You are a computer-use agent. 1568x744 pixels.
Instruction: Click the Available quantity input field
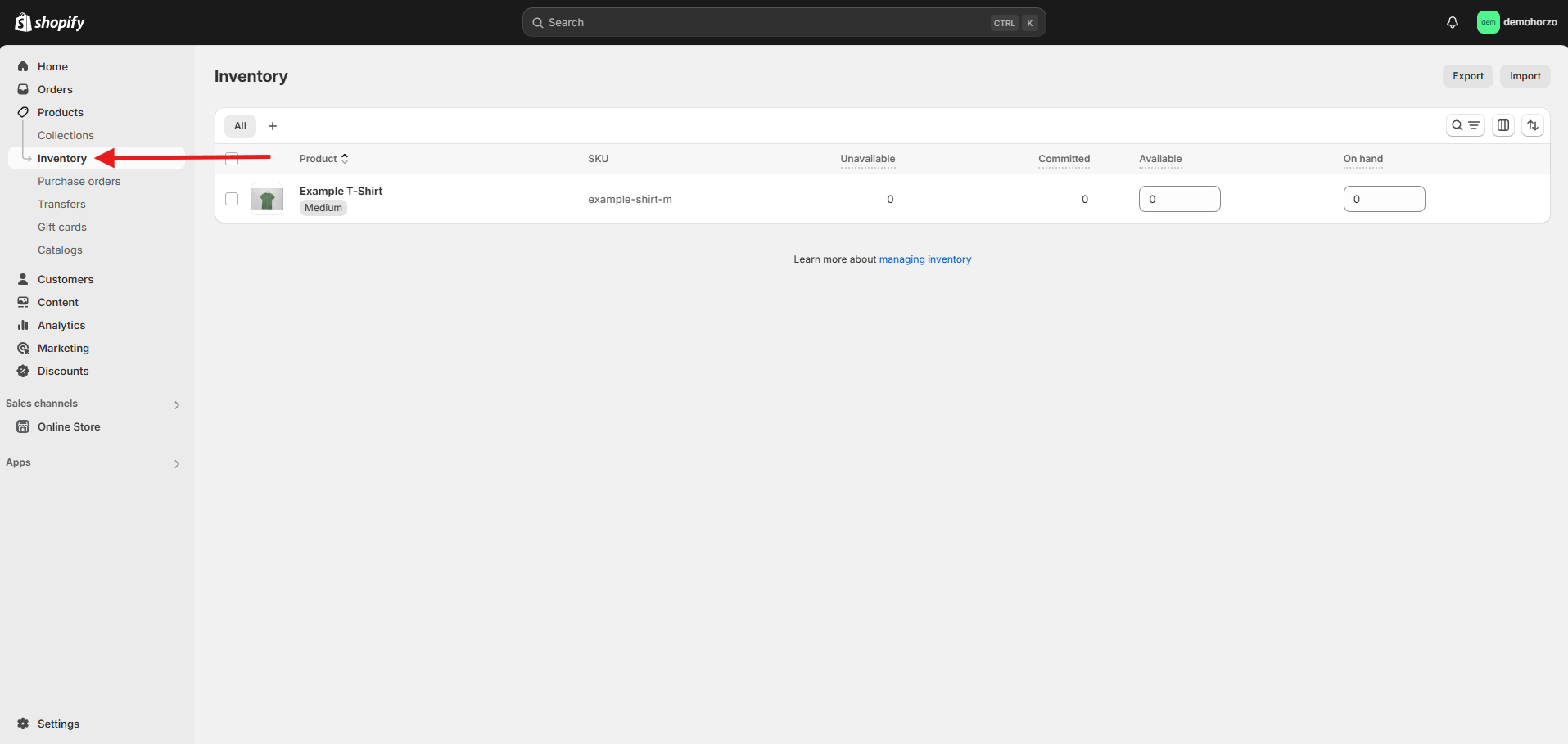(1179, 199)
